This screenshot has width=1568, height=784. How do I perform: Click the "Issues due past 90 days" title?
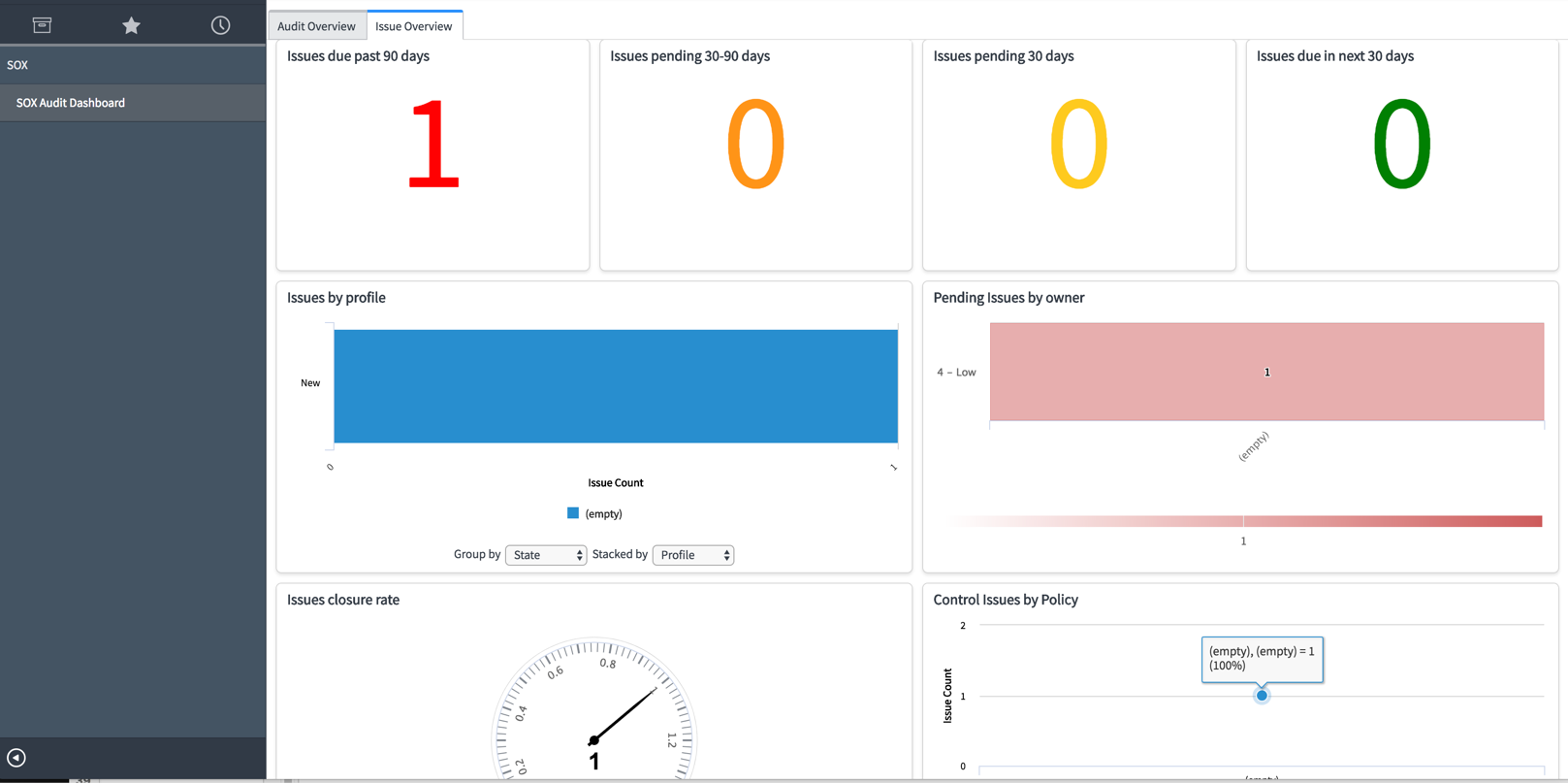(358, 56)
